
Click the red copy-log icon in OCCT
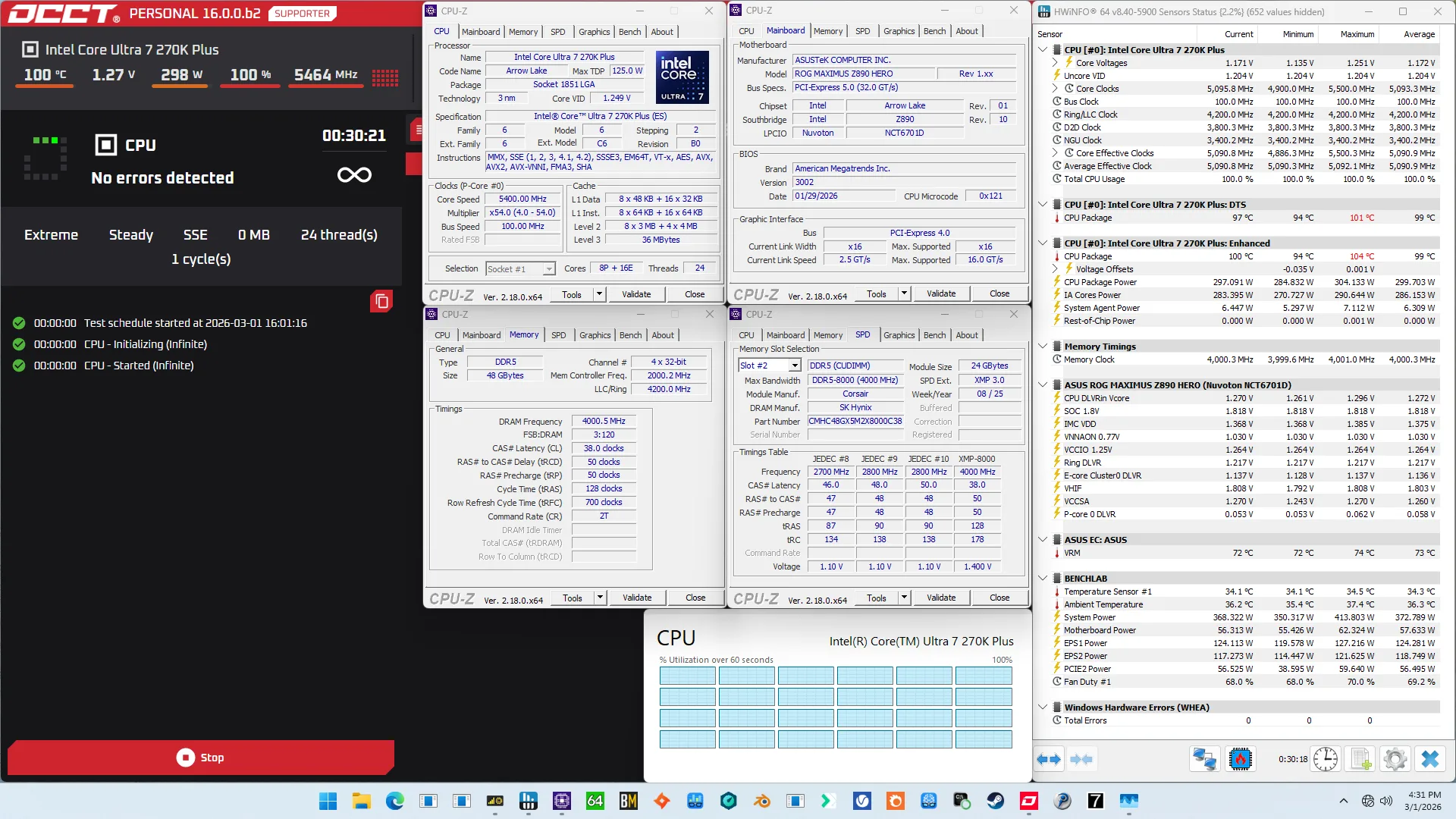click(381, 301)
